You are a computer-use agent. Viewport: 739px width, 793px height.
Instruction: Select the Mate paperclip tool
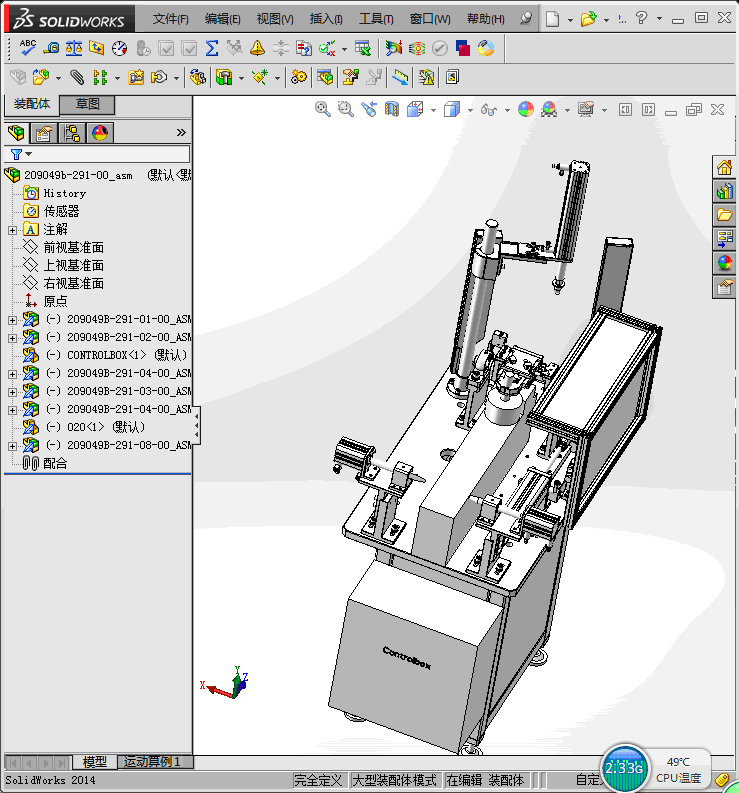(77, 77)
